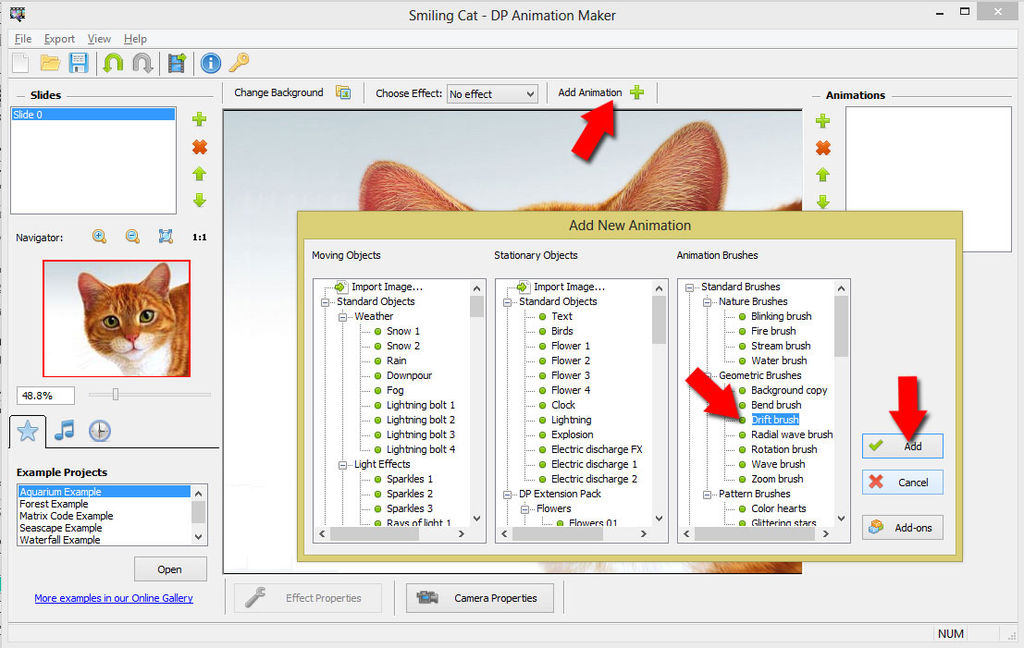Zoom out on the navigator
Viewport: 1024px width, 648px height.
tap(133, 236)
